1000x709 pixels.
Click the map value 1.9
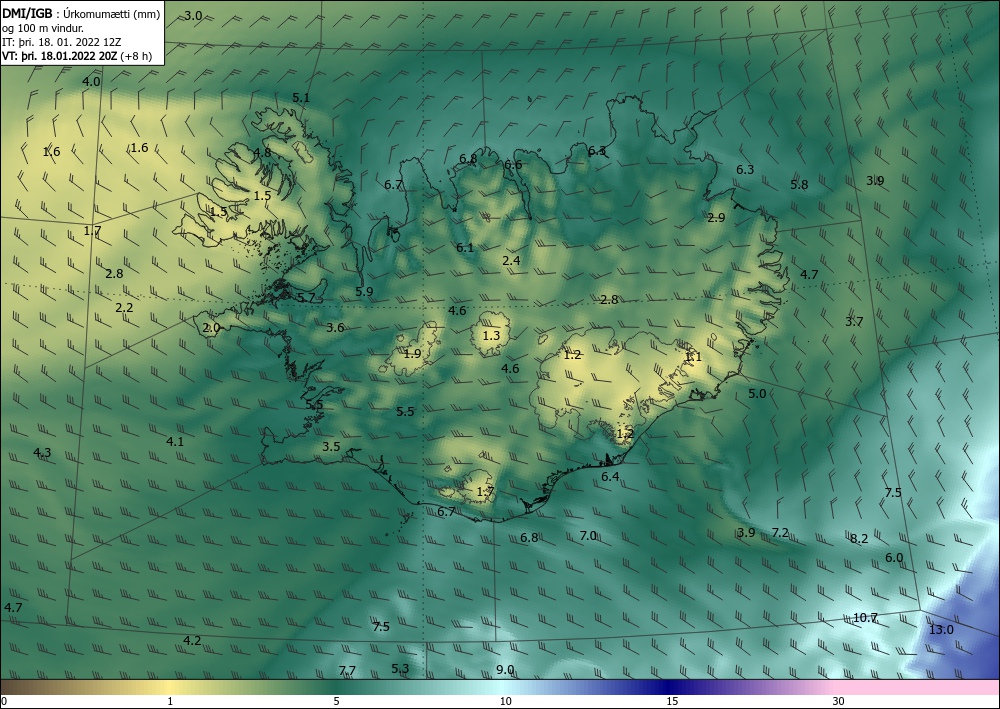(x=413, y=353)
